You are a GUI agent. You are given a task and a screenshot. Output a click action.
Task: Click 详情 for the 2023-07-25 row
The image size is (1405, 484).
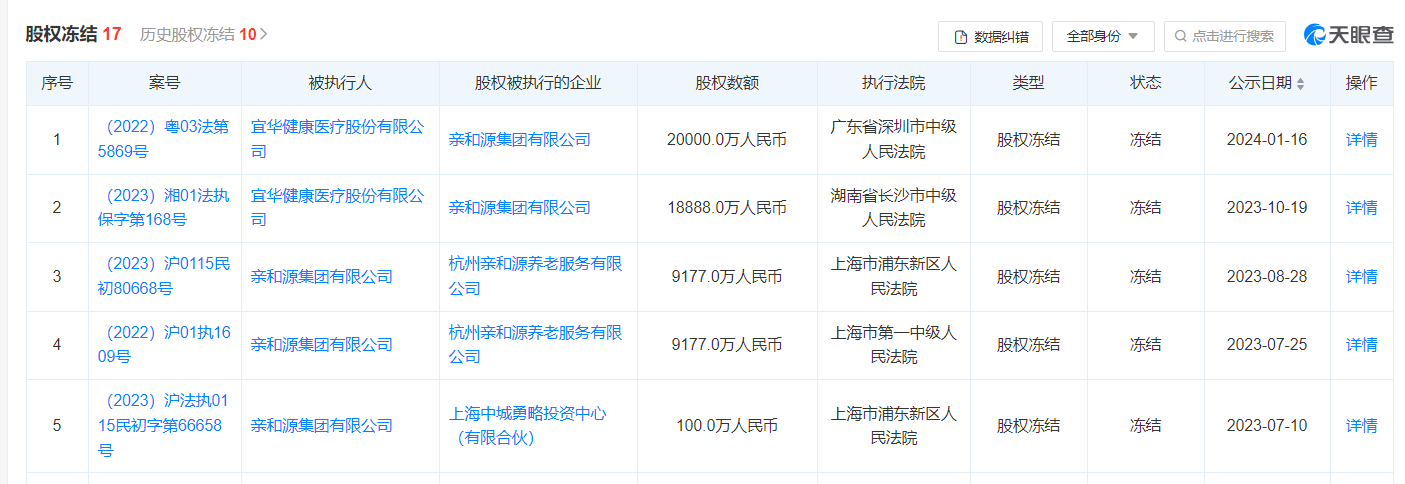1361,345
